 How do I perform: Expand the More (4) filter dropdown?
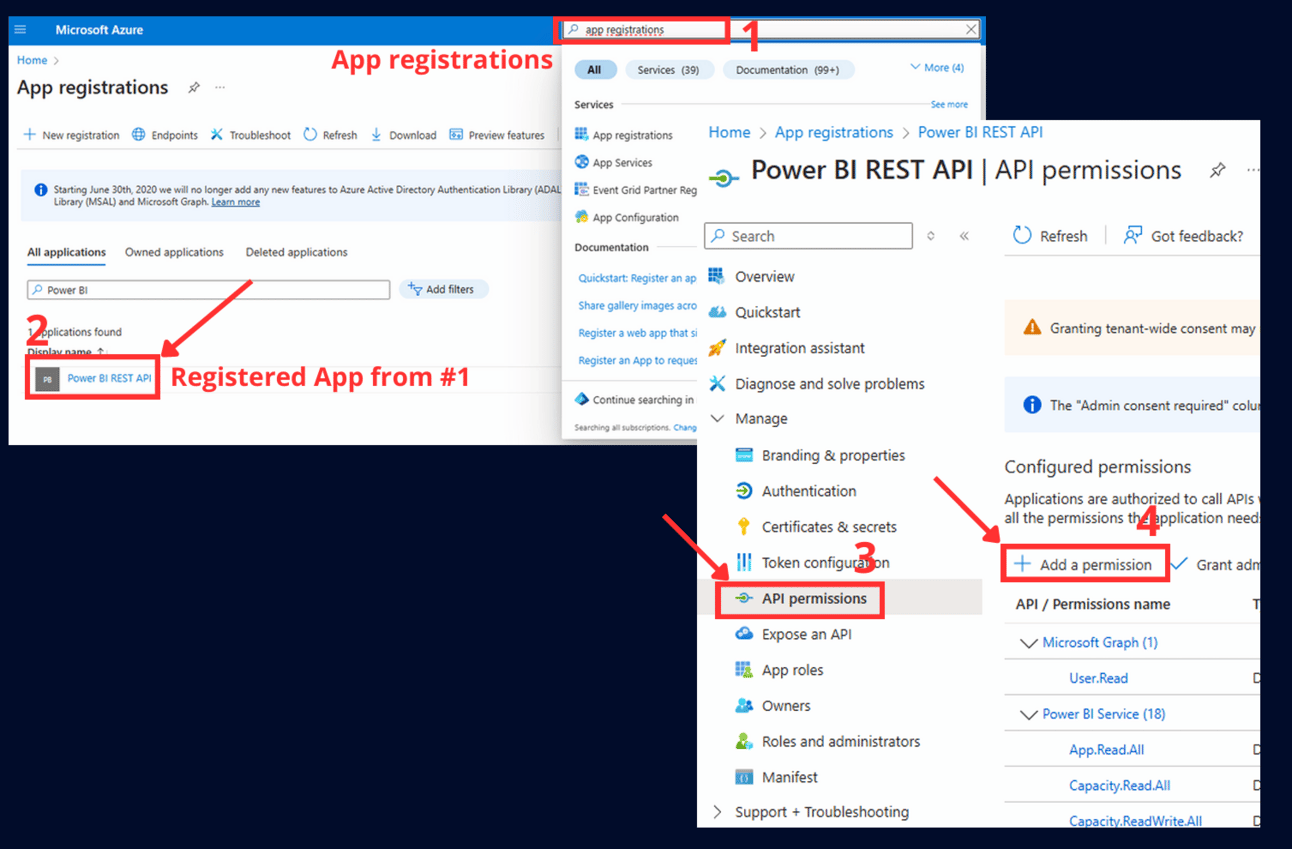[x=937, y=68]
